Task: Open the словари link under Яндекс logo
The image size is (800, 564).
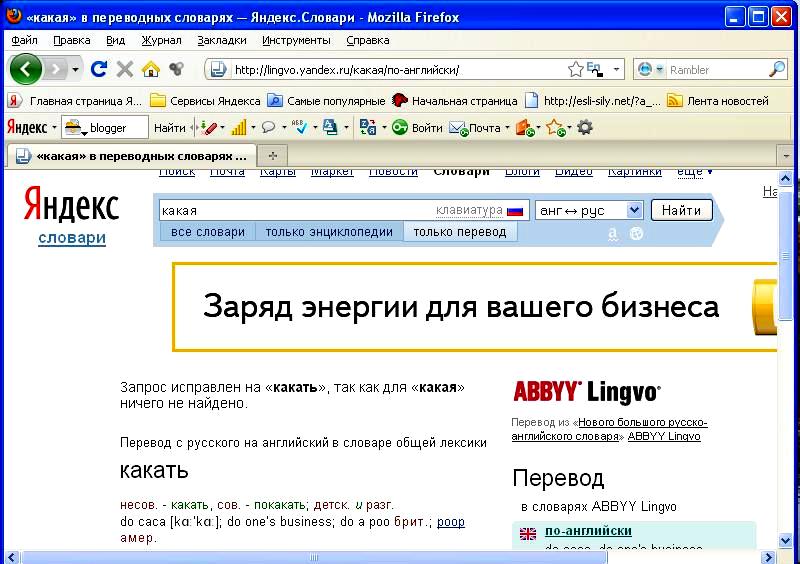Action: 72,238
